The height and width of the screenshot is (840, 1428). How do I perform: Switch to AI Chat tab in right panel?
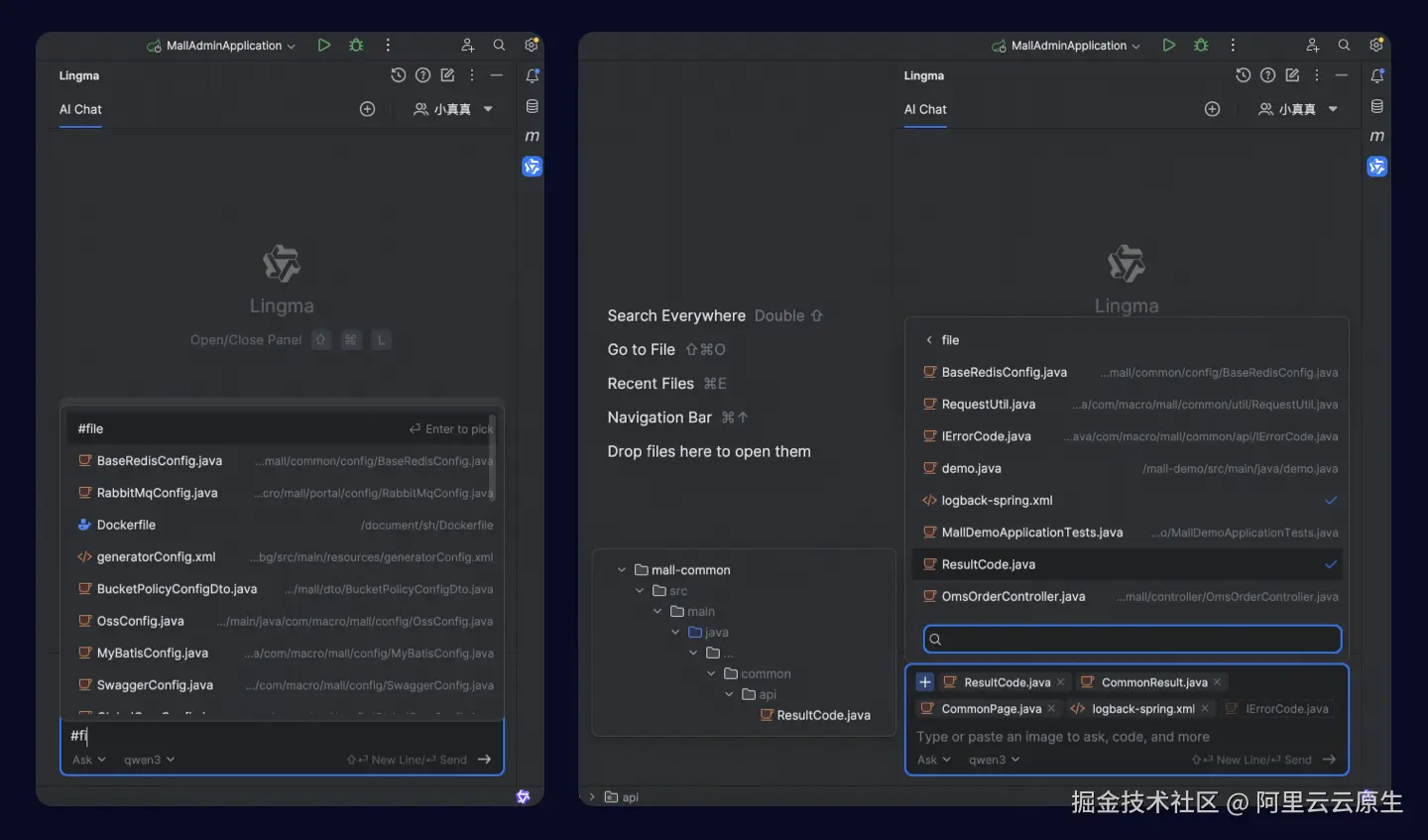[x=925, y=109]
